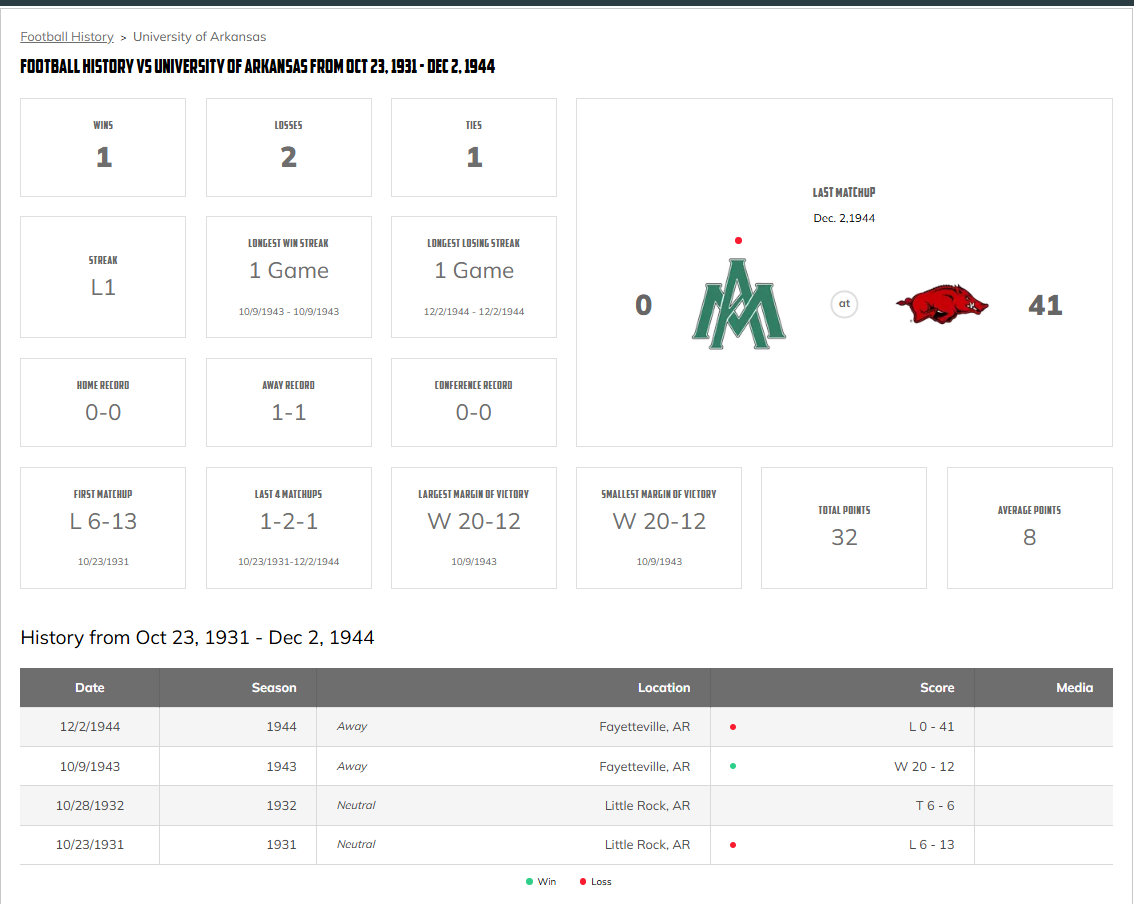Click the First Matchup L 6-13 card
The image size is (1134, 904).
[103, 528]
